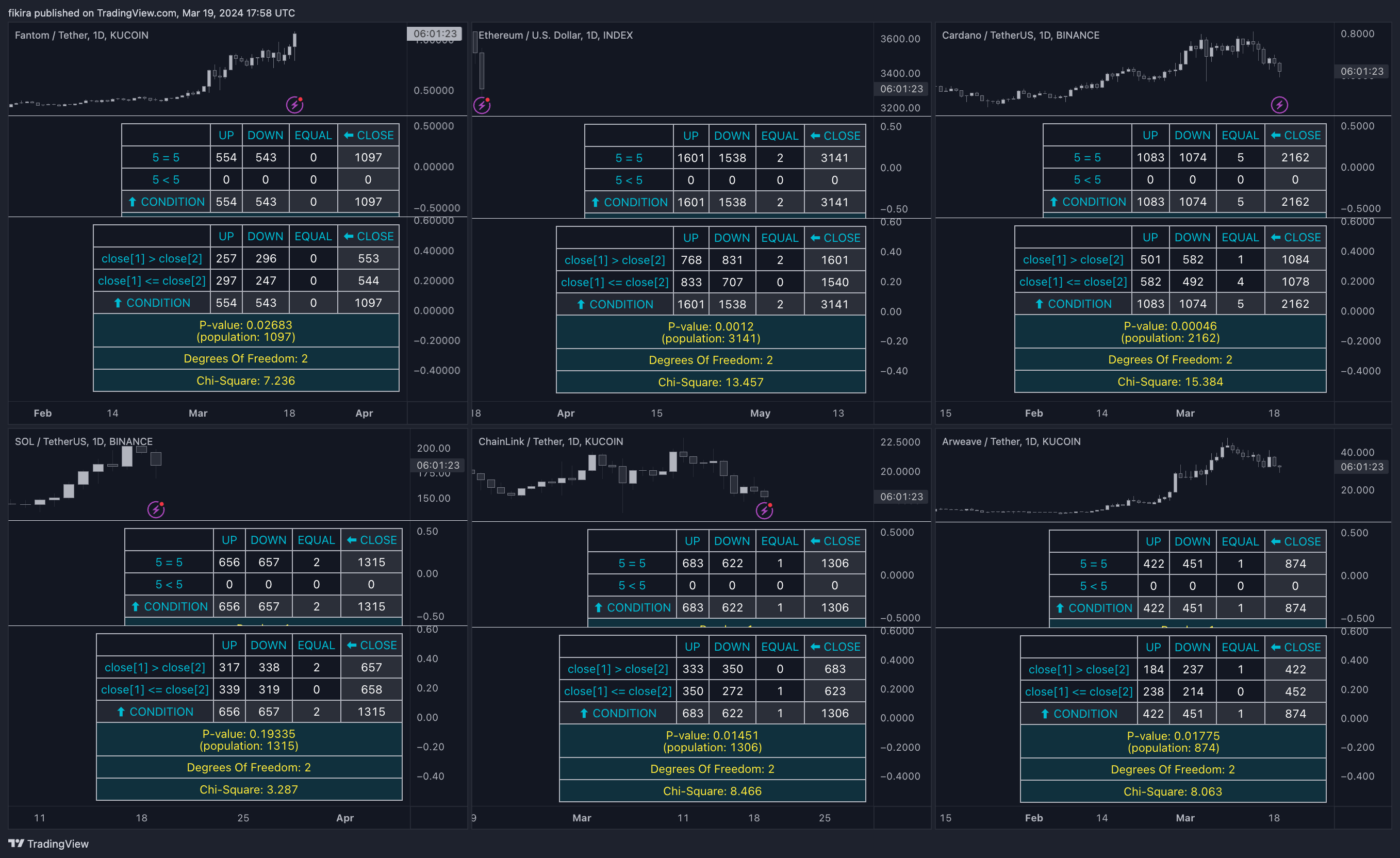Select the 'Arweave / Tether, 1D, KUCOIN' title
The height and width of the screenshot is (858, 1400).
(1011, 441)
